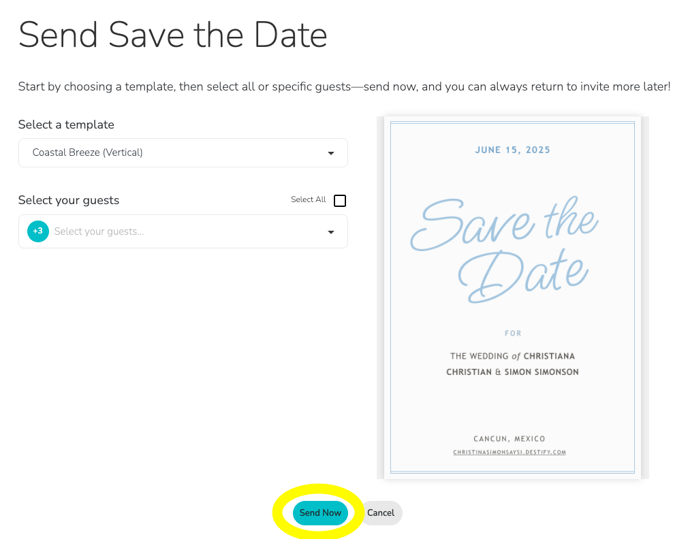Click the Send Now button
688x539 pixels.
(320, 513)
